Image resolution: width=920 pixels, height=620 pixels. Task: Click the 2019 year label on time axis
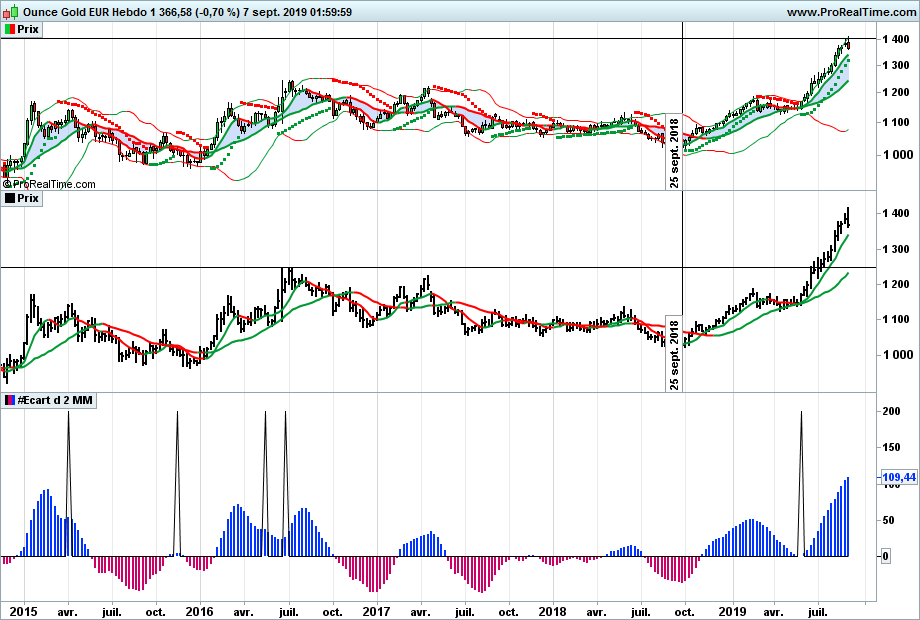coord(732,612)
